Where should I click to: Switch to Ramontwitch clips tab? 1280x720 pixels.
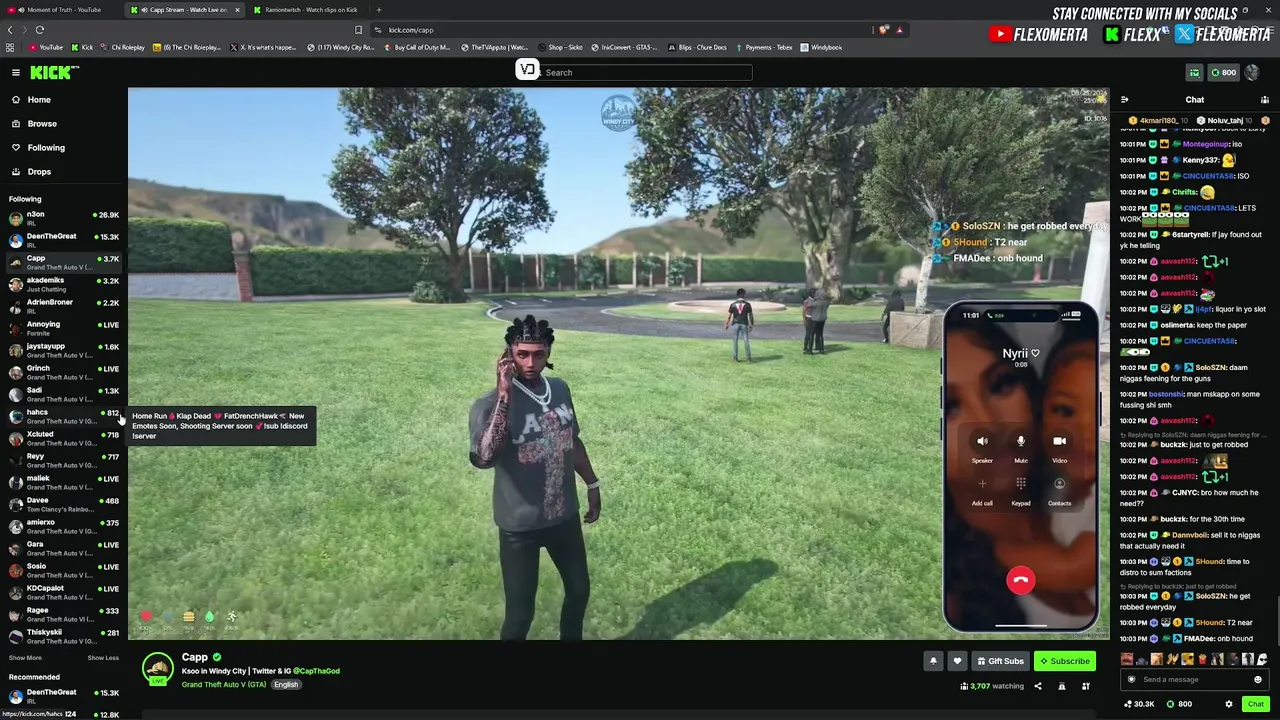click(310, 10)
